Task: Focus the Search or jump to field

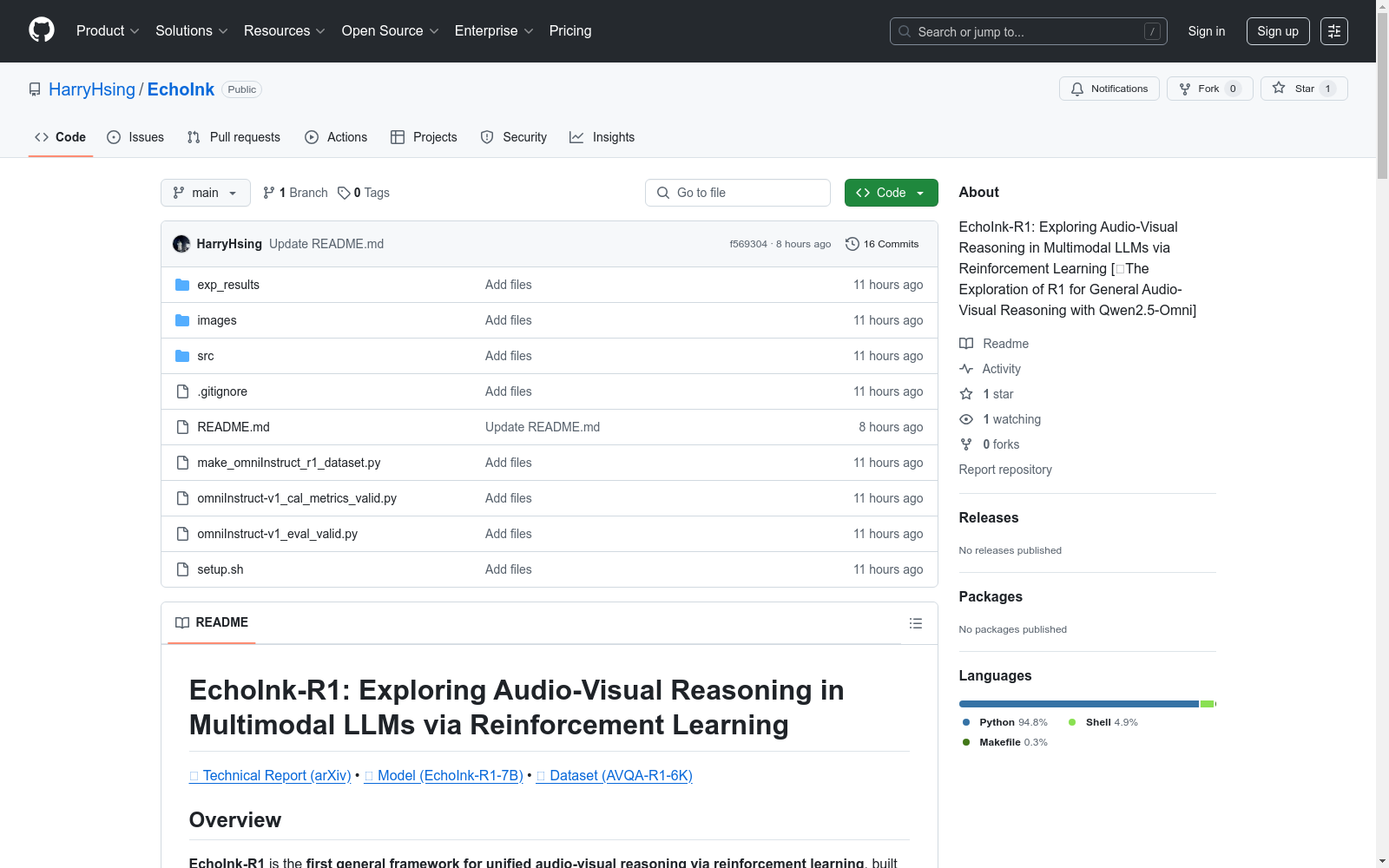Action: click(1029, 31)
